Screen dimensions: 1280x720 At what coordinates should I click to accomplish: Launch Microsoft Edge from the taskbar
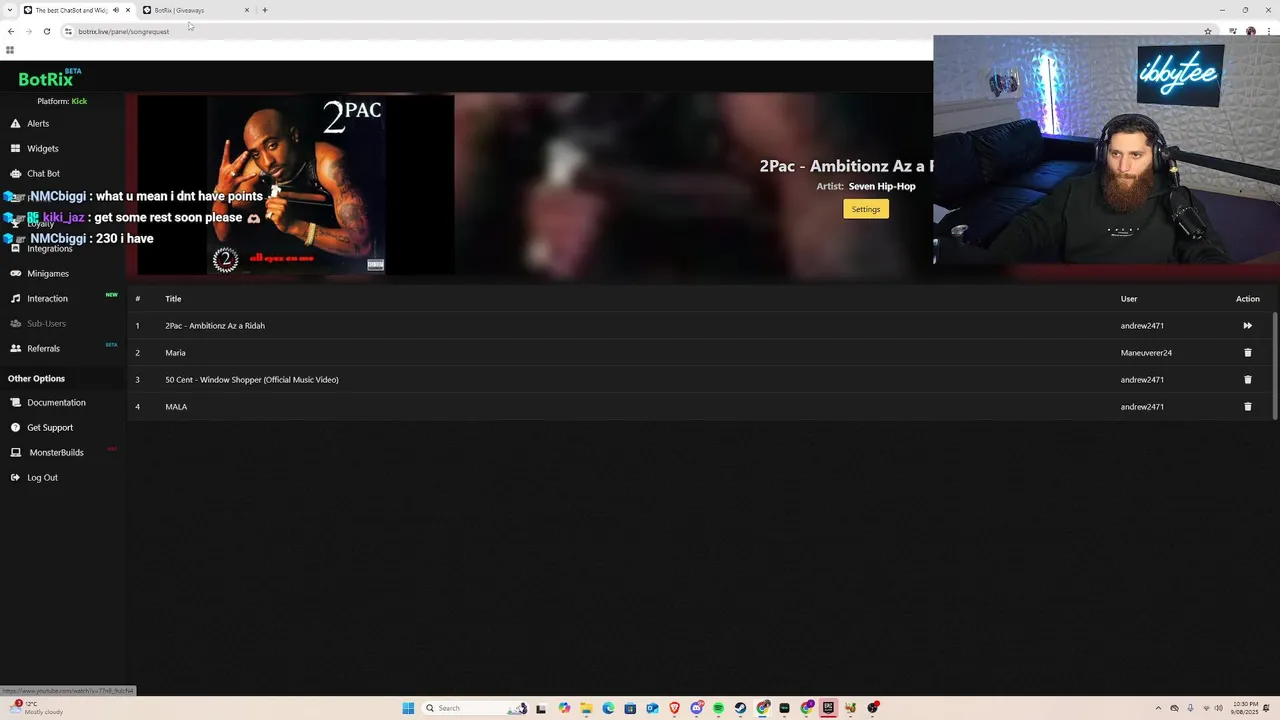point(608,708)
